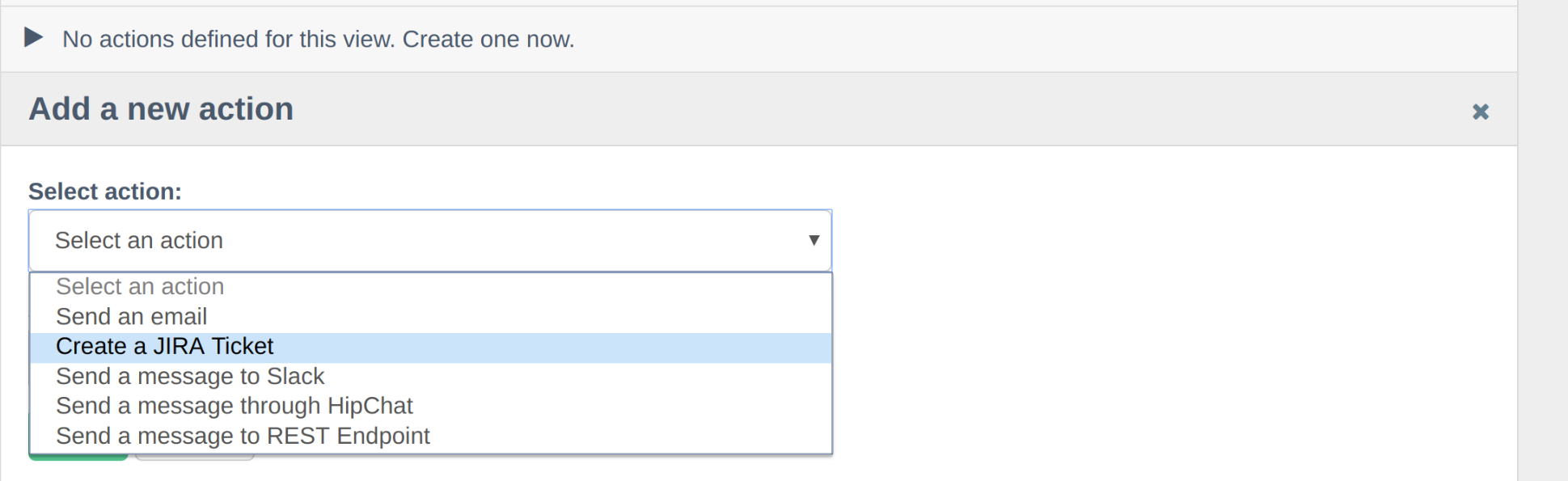This screenshot has height=481, width=1568.
Task: Click the "Add a new action" heading
Action: click(x=161, y=109)
